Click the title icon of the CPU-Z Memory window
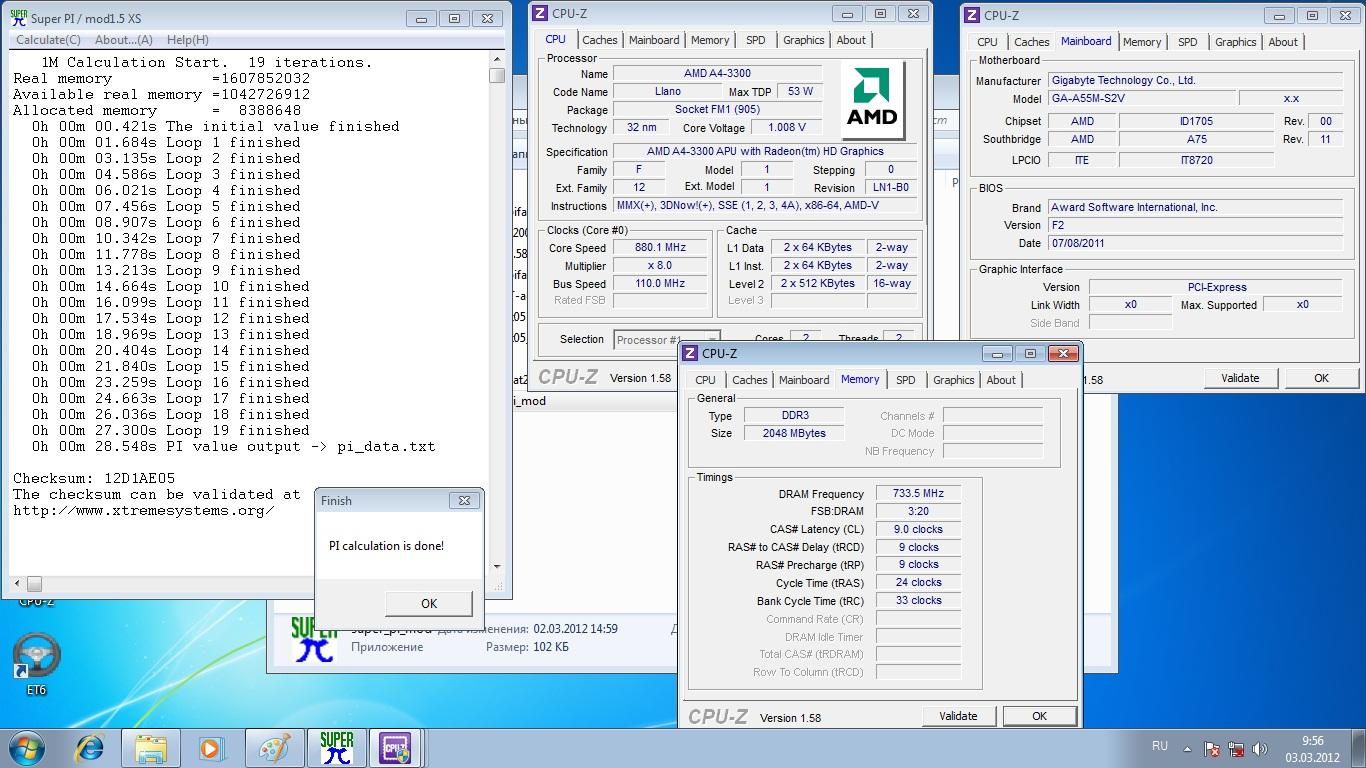 691,353
